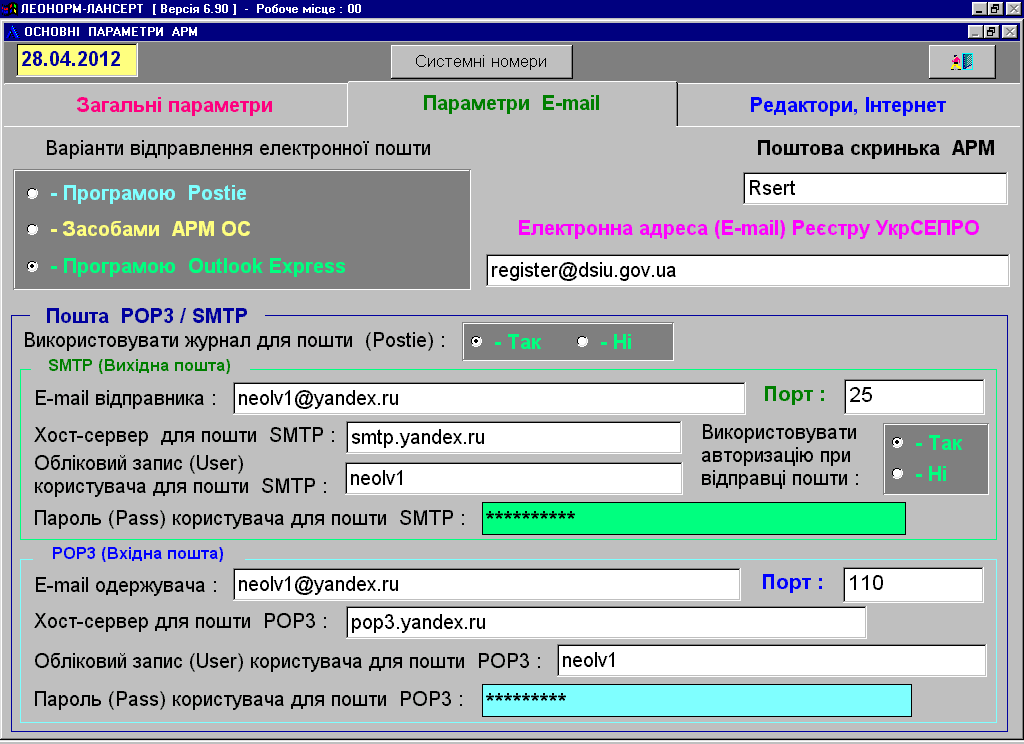Viewport: 1024px width, 744px height.
Task: Click the Пошта POP3 / SMTP heading
Action: [147, 316]
